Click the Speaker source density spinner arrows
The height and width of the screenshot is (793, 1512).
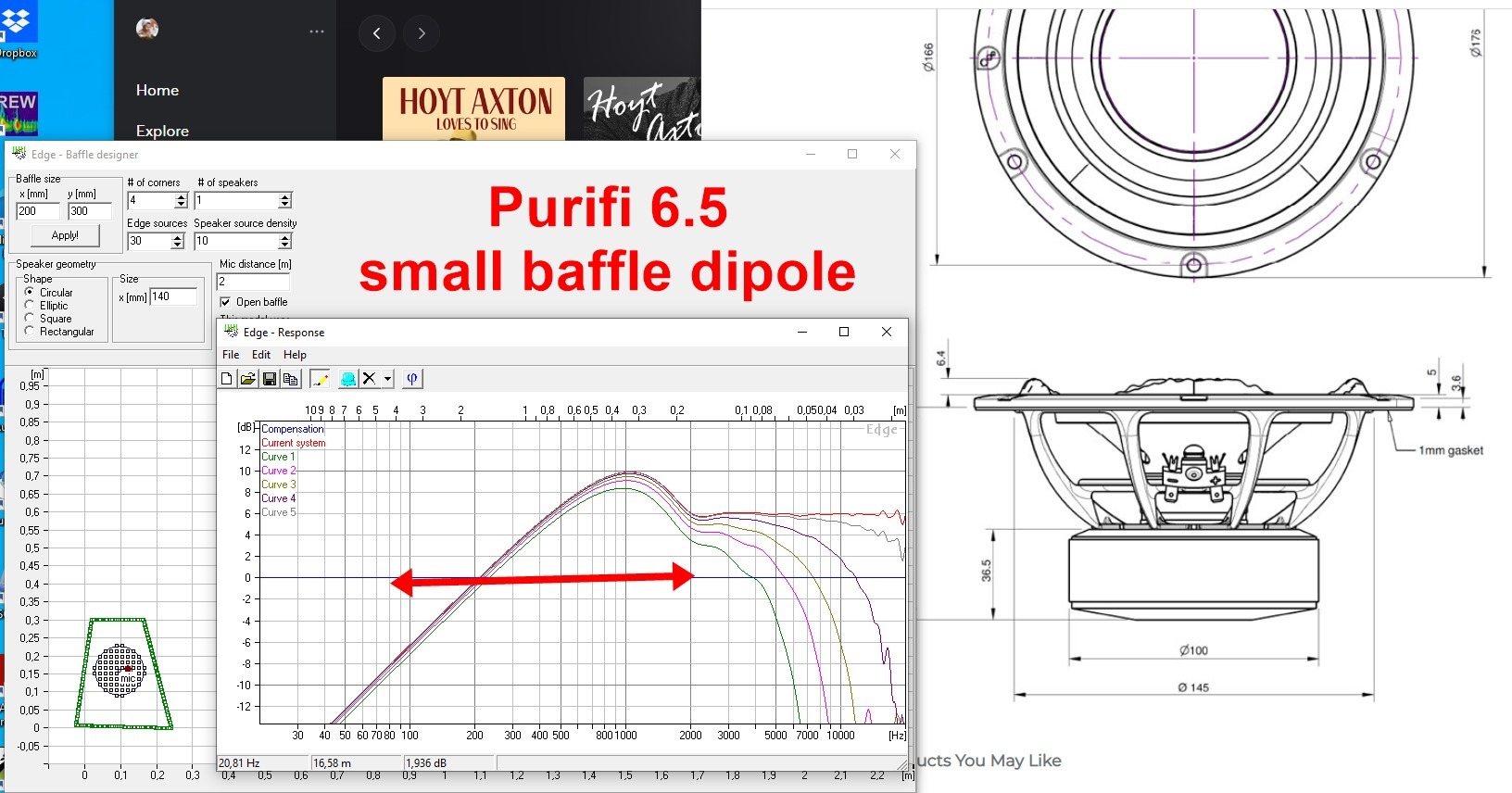coord(284,241)
